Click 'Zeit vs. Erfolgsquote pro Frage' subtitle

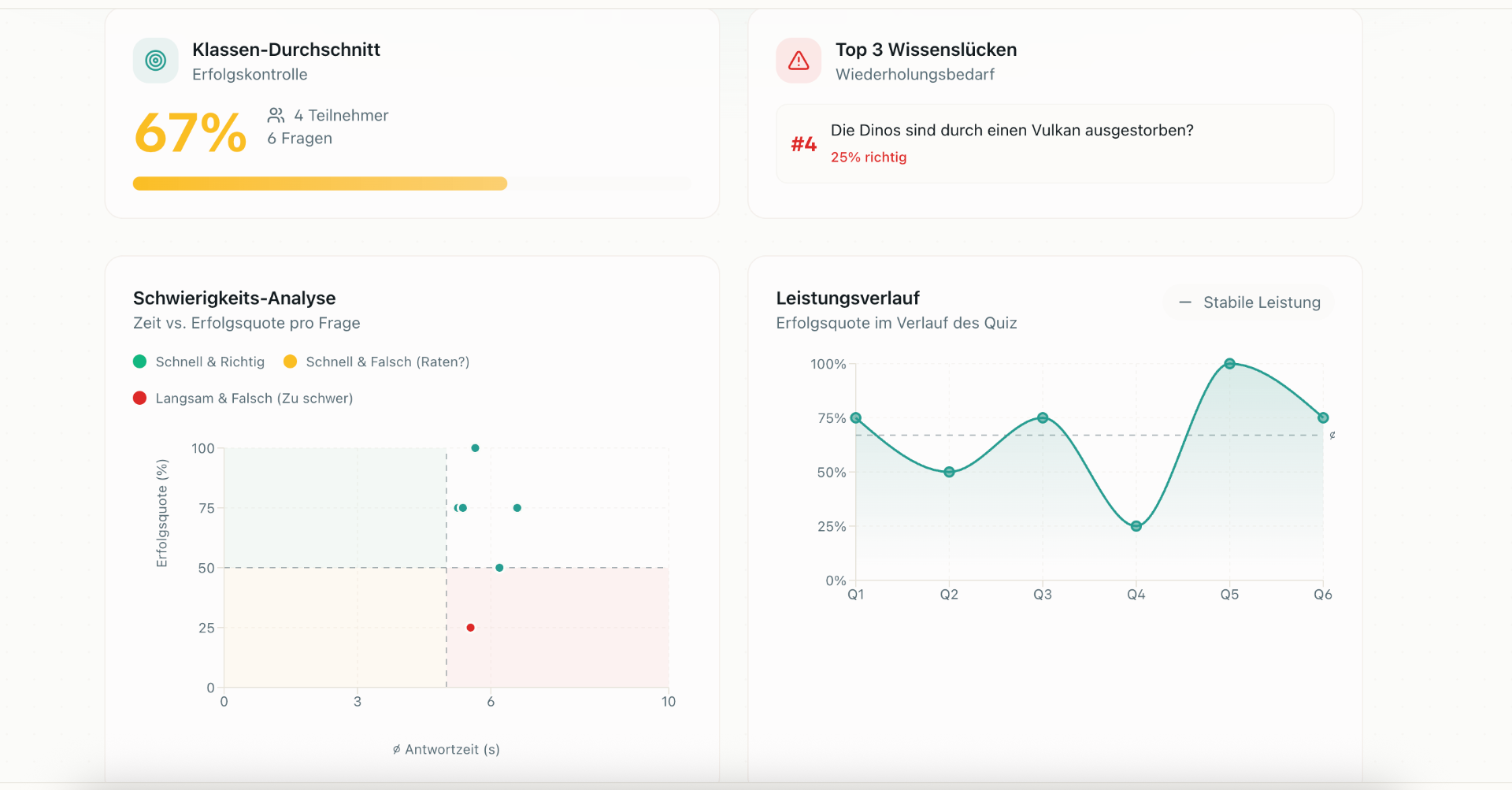pyautogui.click(x=246, y=323)
